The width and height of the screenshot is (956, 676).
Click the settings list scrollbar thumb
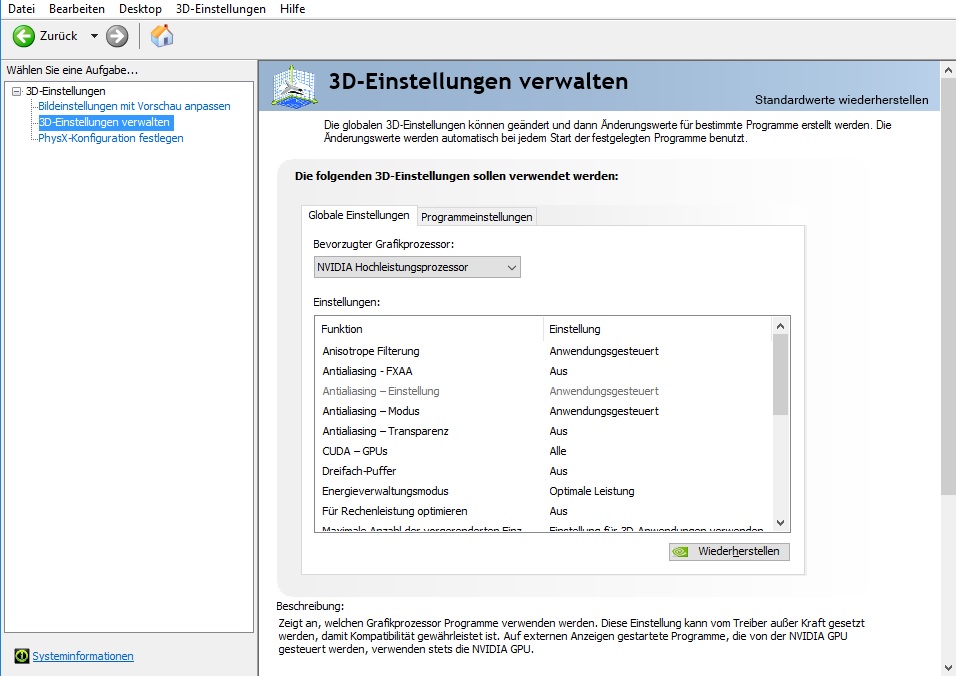780,375
